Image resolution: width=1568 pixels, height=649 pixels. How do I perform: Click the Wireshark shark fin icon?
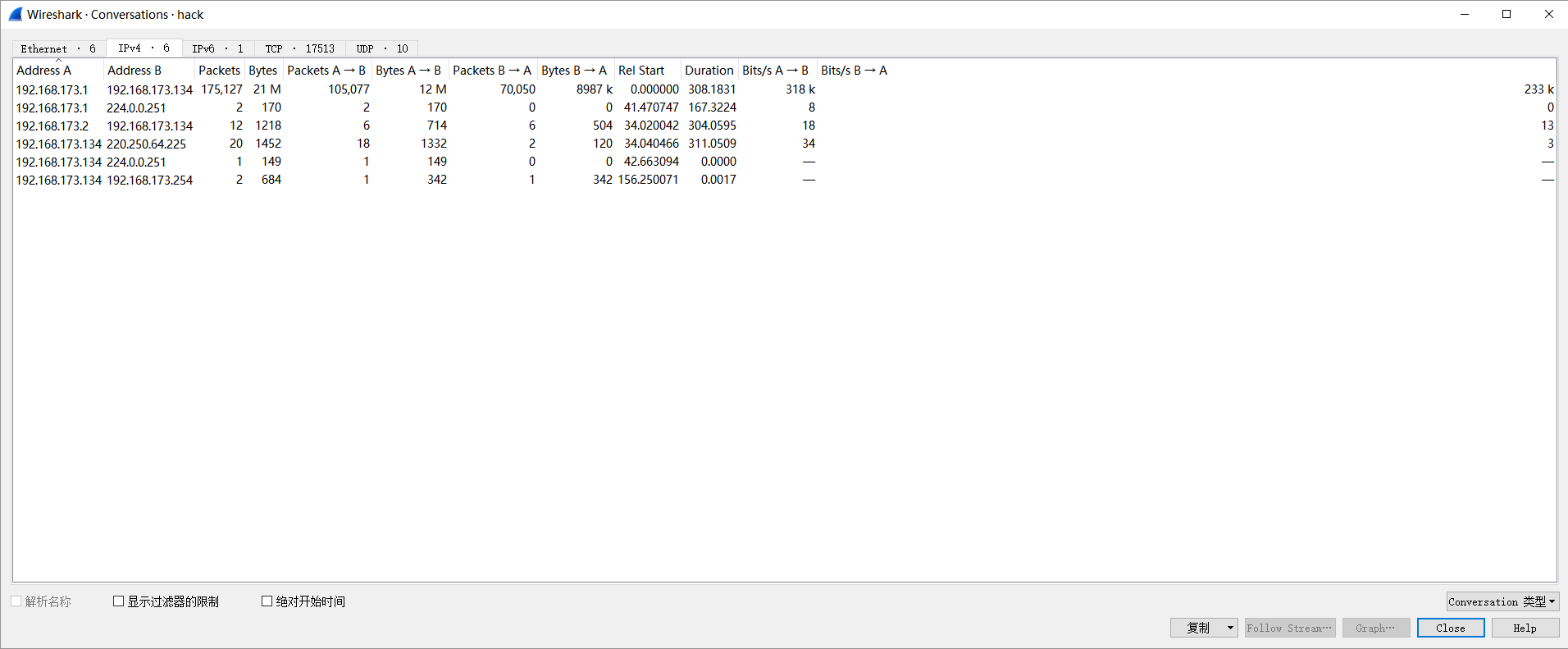[15, 14]
